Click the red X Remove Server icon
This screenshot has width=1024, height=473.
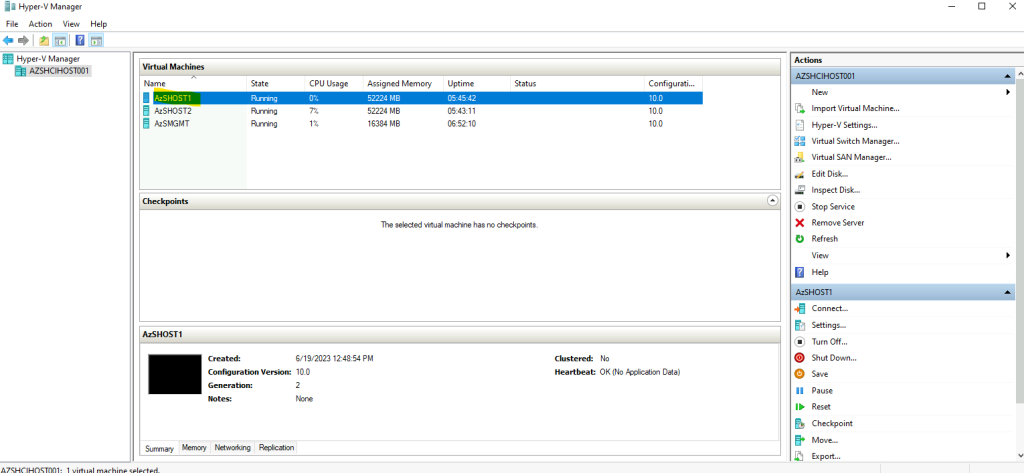pyautogui.click(x=799, y=223)
